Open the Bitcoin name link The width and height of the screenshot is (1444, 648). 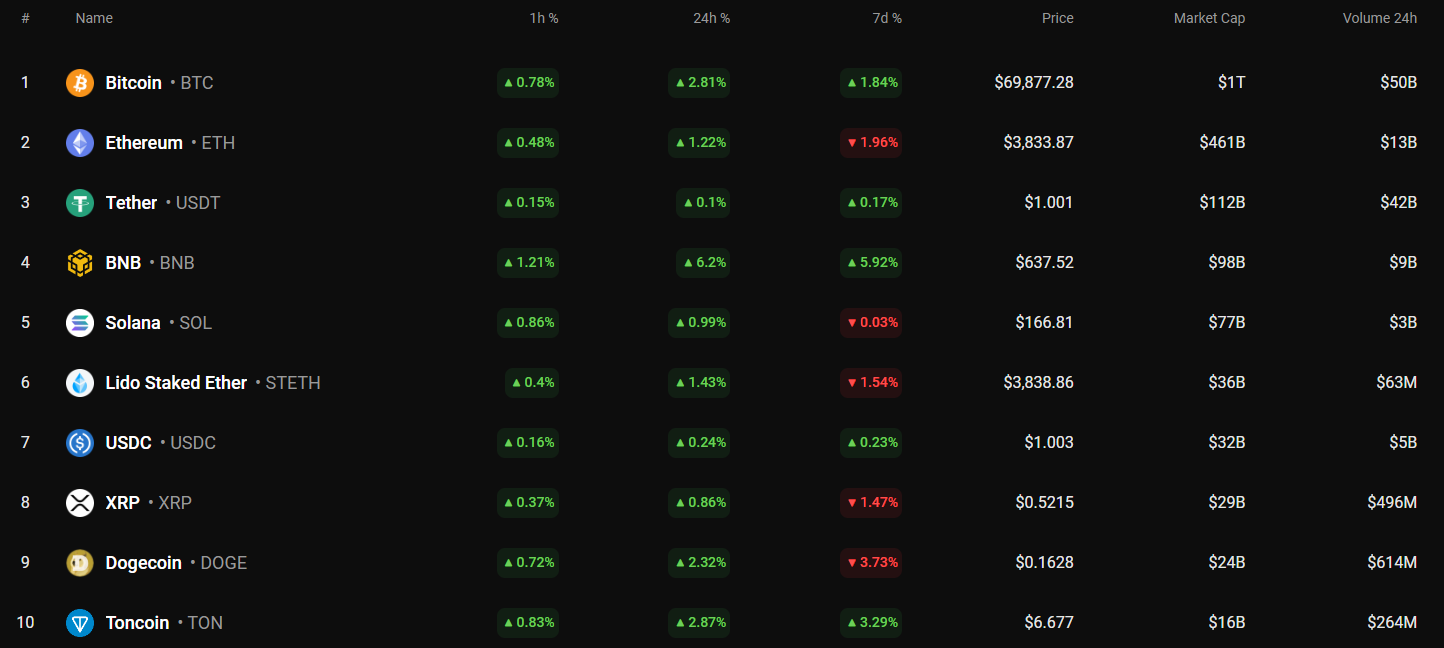(133, 83)
